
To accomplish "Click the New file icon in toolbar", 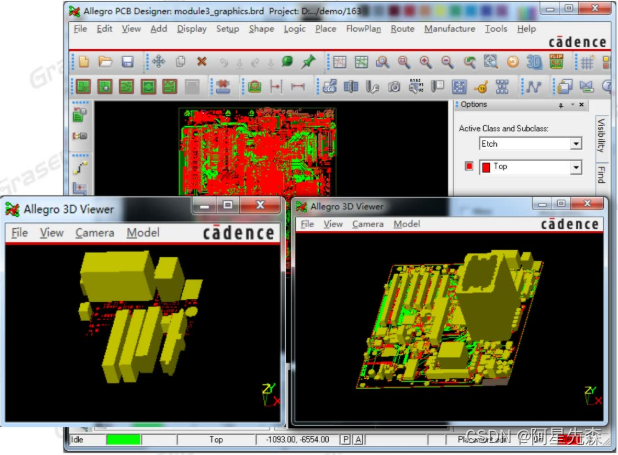I will pos(82,62).
